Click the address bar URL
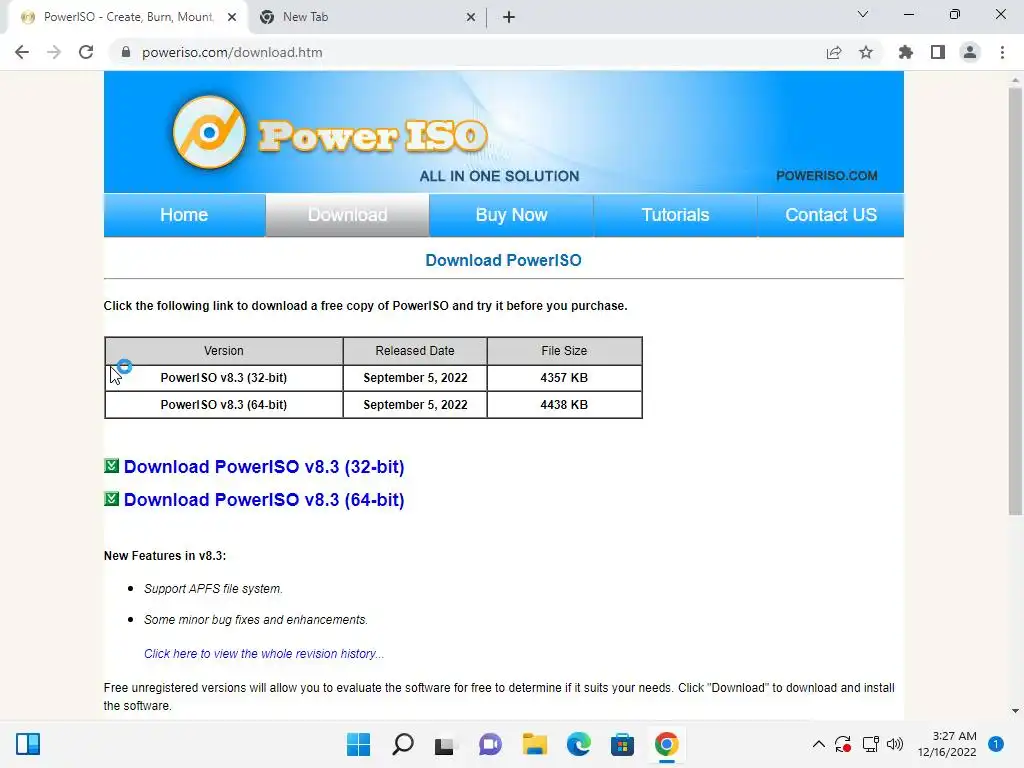Viewport: 1024px width, 768px height. (232, 52)
